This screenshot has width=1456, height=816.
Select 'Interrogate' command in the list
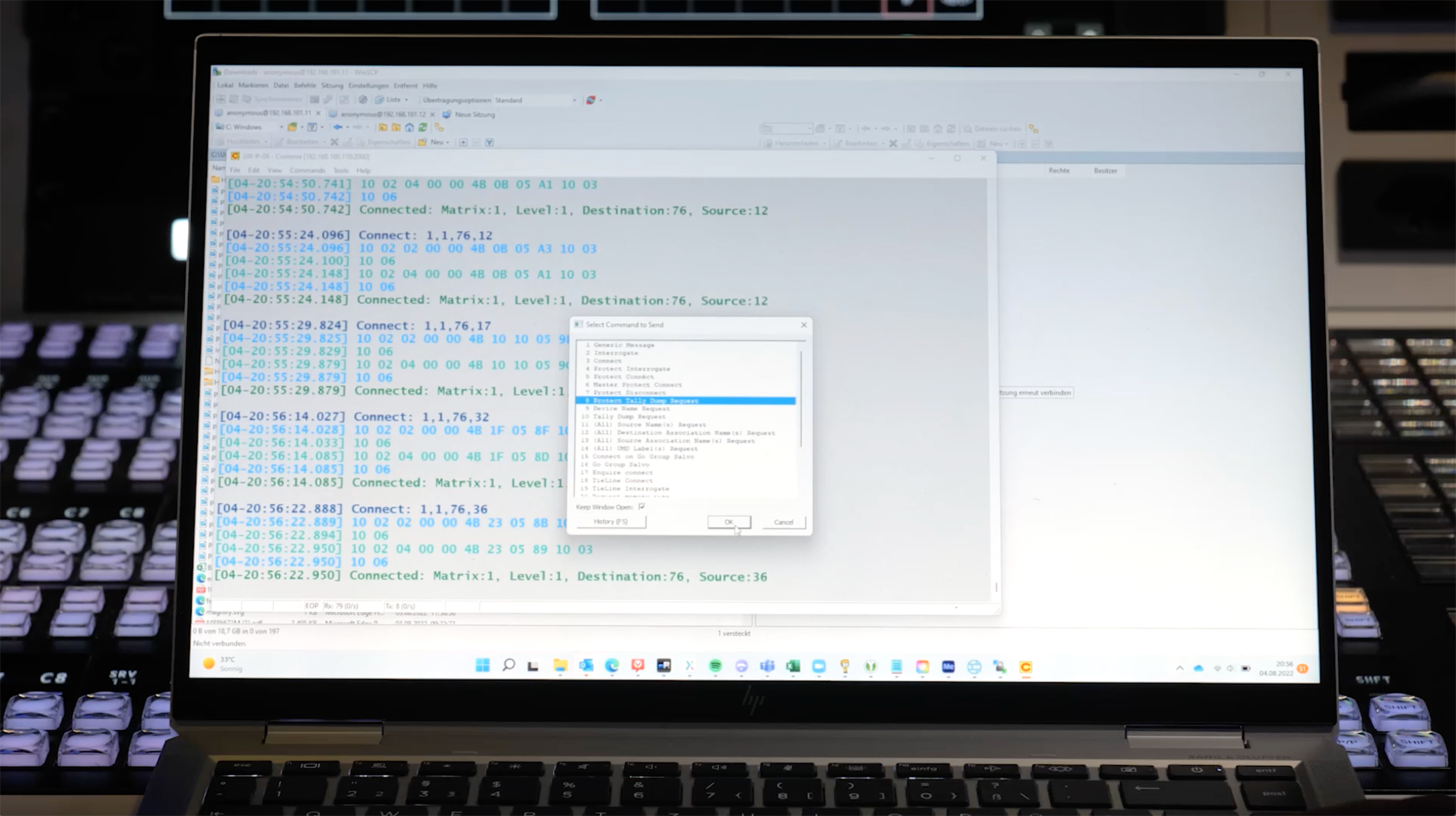click(x=615, y=353)
